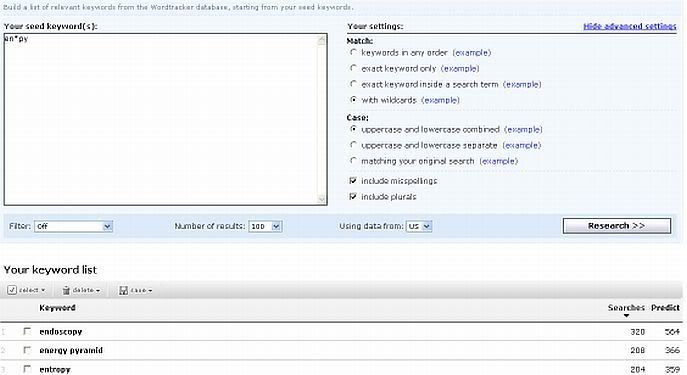Click the searches value 208 for energy pyramid
Screen dimensions: 687x375
click(637, 350)
